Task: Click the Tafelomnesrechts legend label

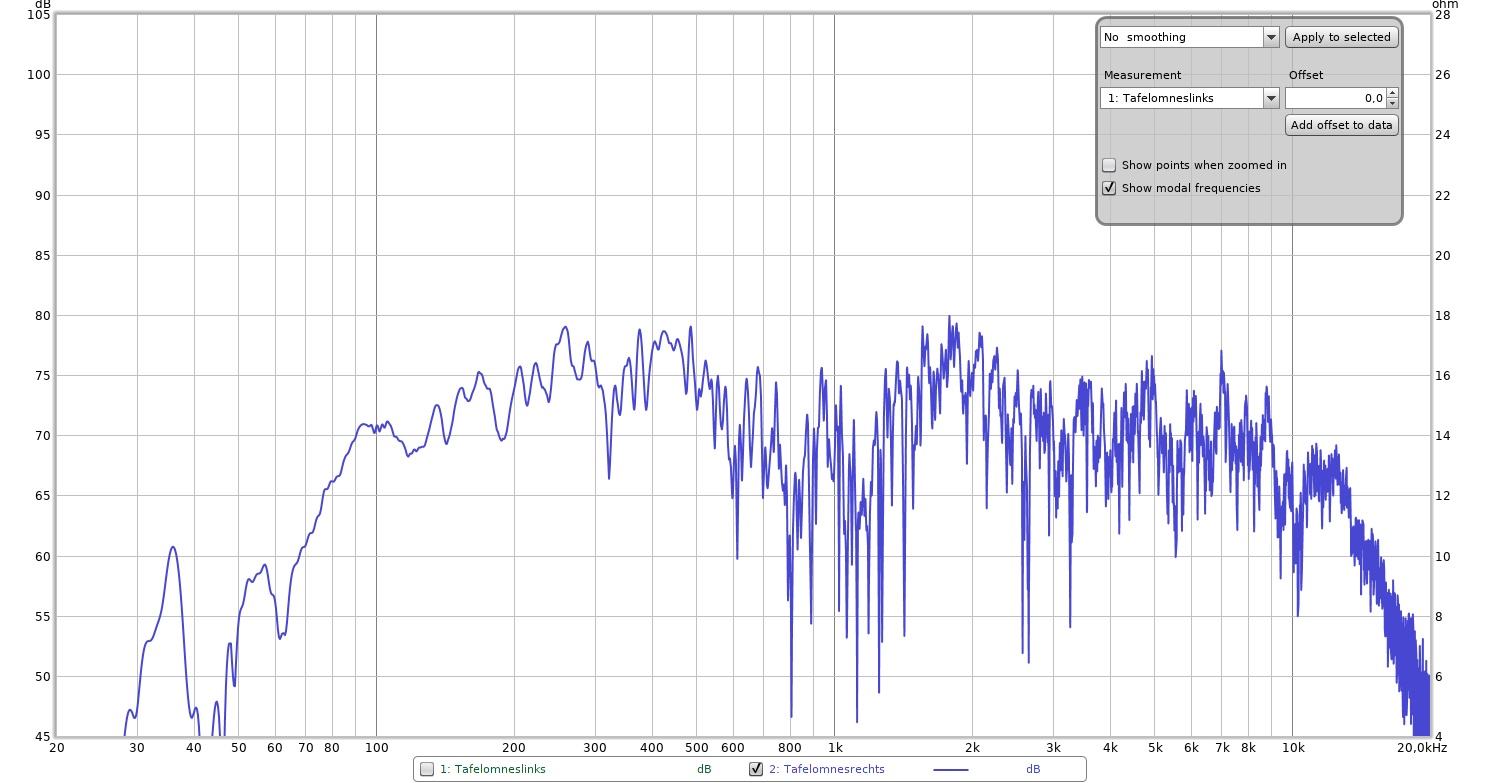Action: pyautogui.click(x=827, y=769)
